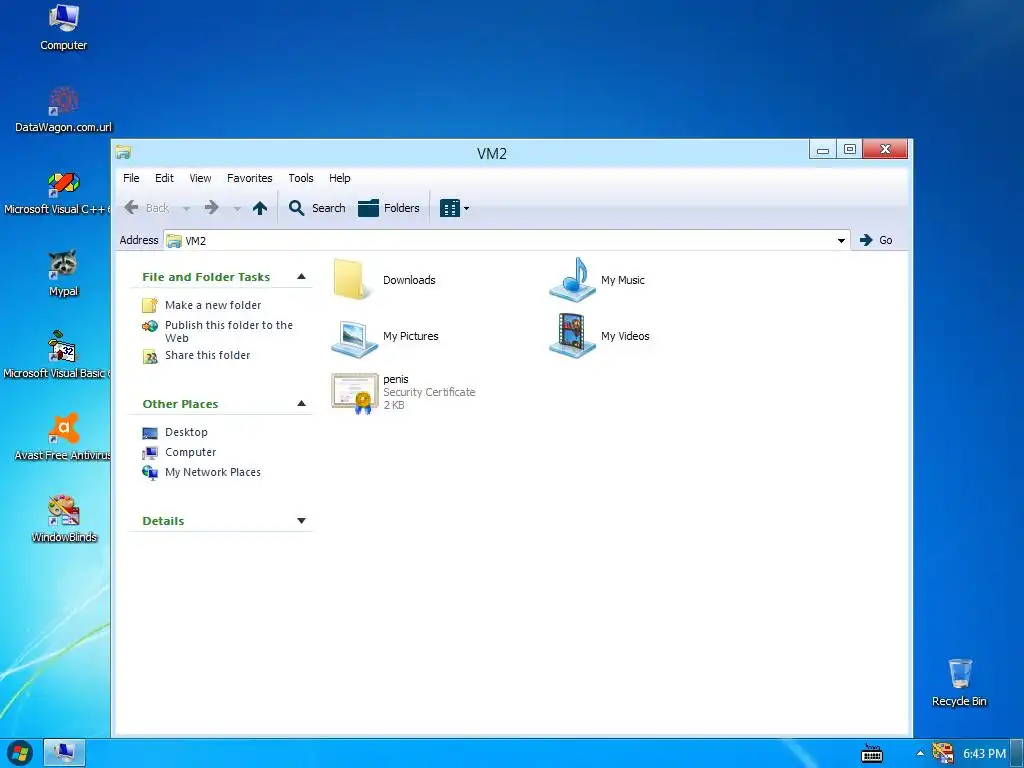Screen dimensions: 1024x768
Task: Open the Views dropdown arrow
Action: click(x=466, y=208)
